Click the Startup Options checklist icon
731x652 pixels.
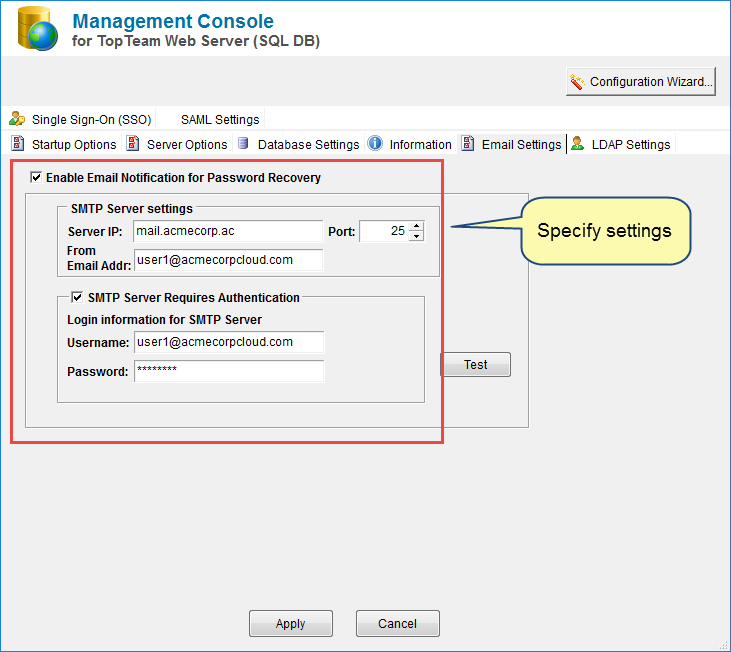(18, 144)
